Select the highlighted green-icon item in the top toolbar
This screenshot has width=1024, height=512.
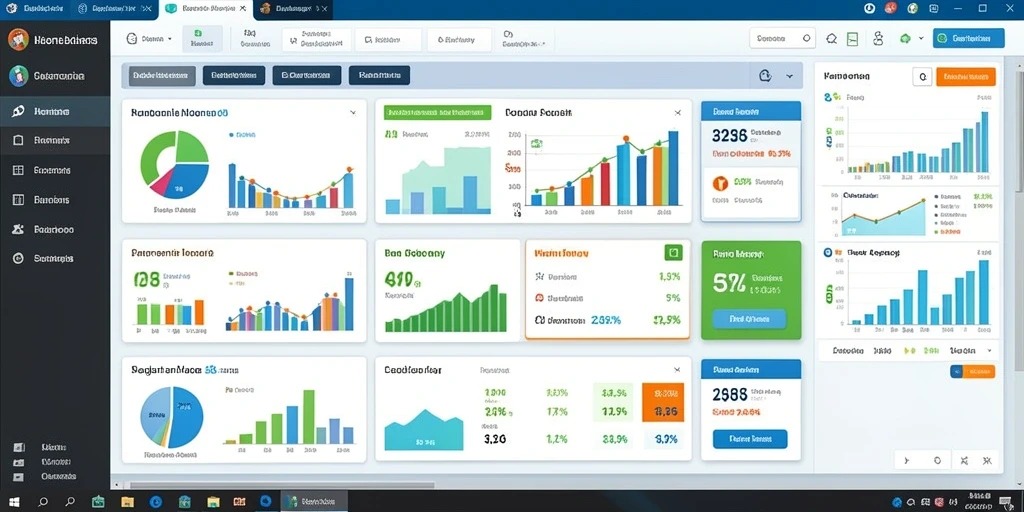pyautogui.click(x=202, y=39)
